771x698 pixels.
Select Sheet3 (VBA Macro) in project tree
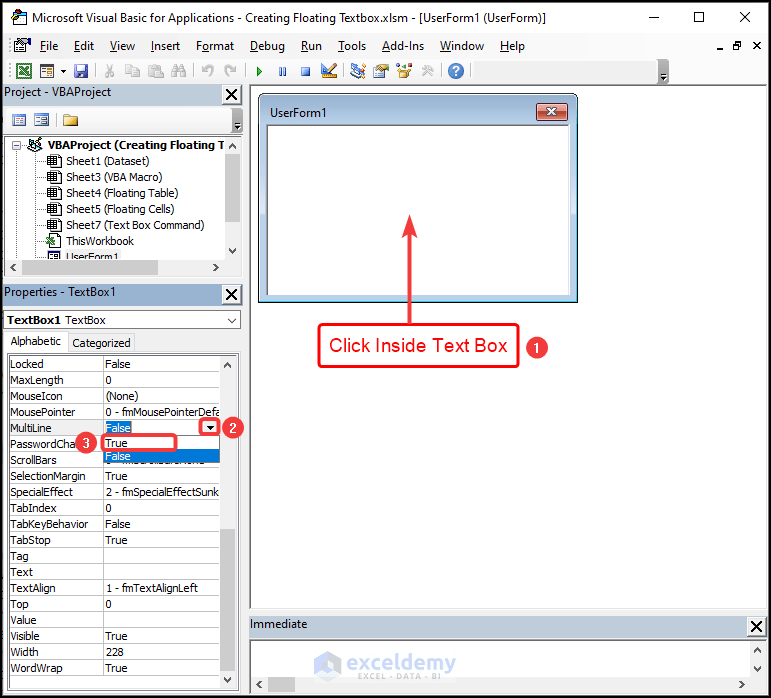click(114, 177)
